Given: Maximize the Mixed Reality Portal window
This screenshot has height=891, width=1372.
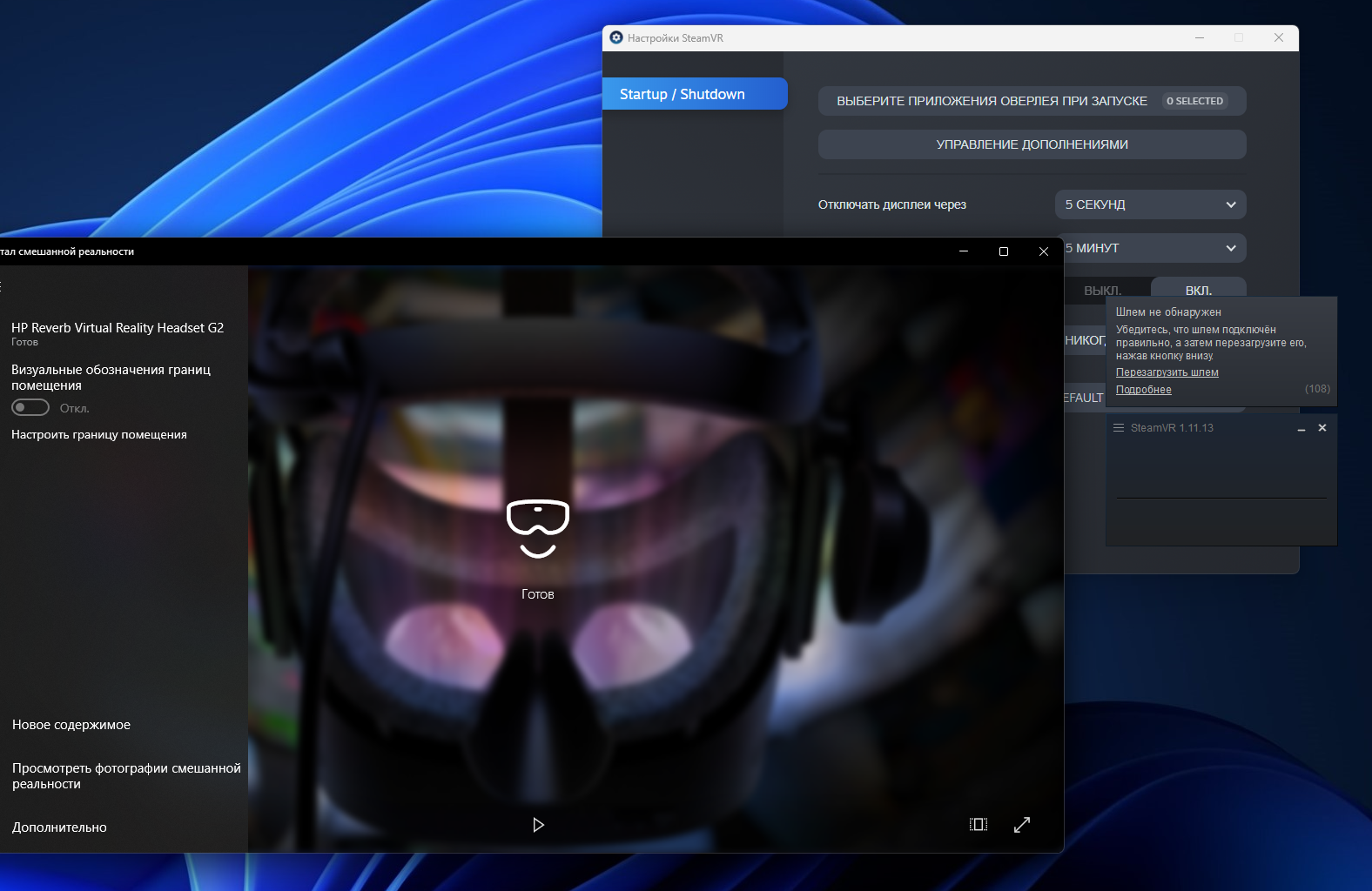Looking at the screenshot, I should pos(1004,251).
